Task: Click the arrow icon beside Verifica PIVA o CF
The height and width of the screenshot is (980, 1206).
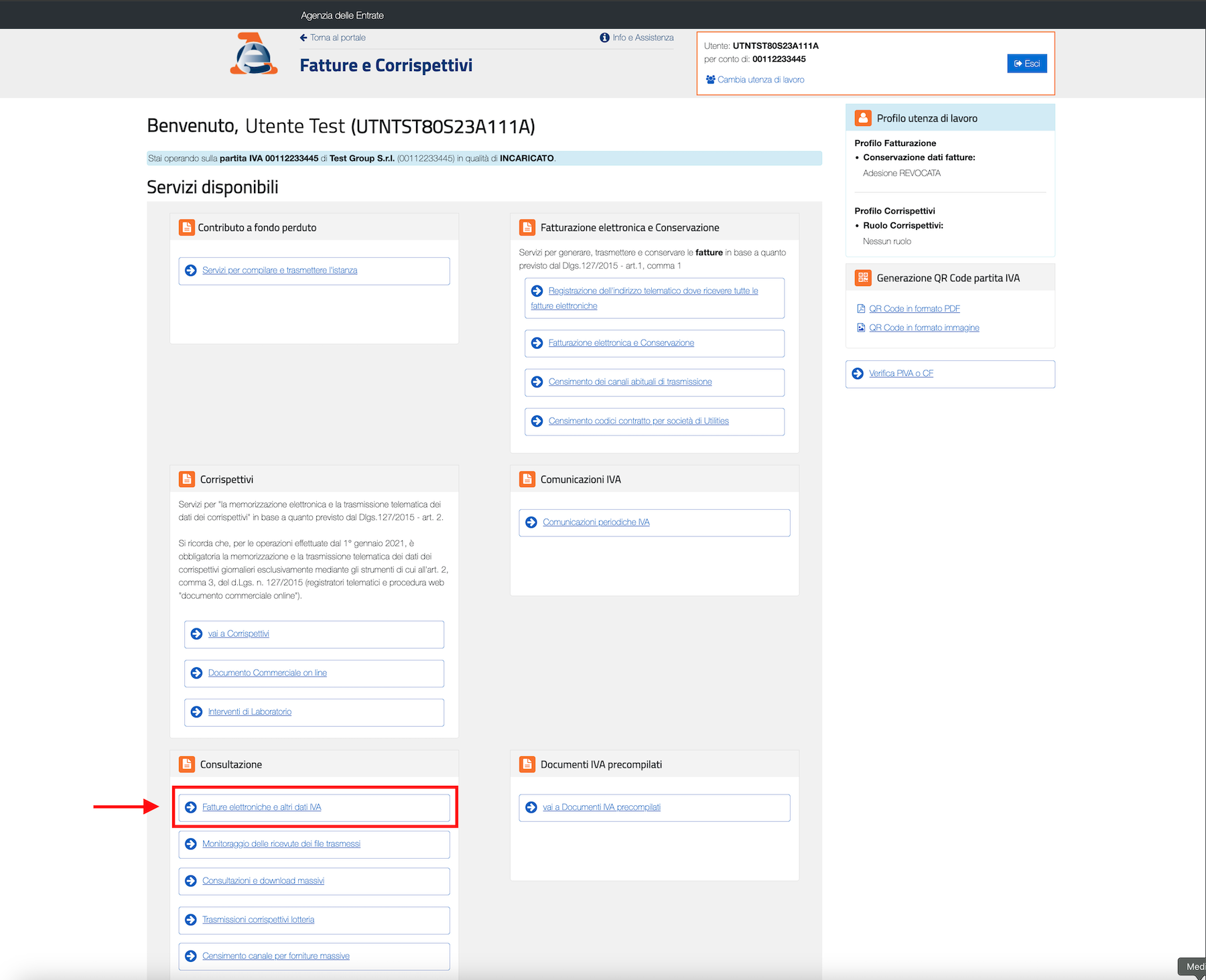Action: tap(858, 374)
